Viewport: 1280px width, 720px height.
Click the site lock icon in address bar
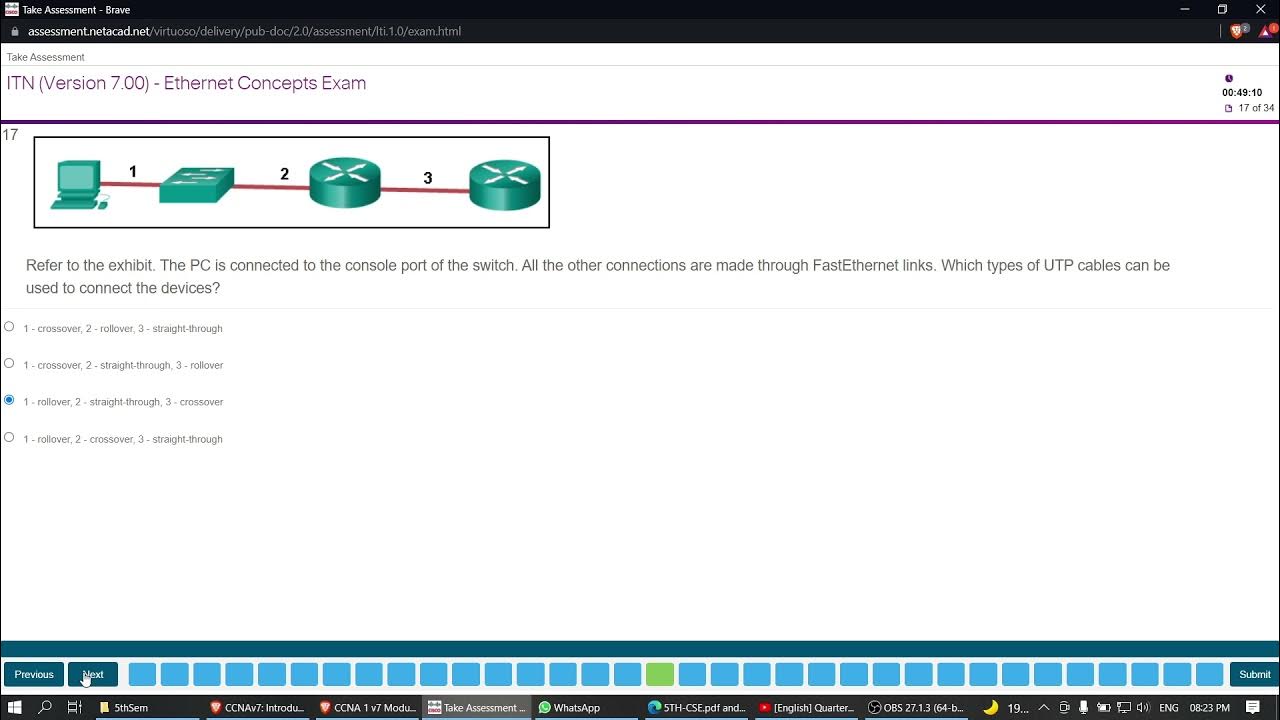click(x=14, y=31)
